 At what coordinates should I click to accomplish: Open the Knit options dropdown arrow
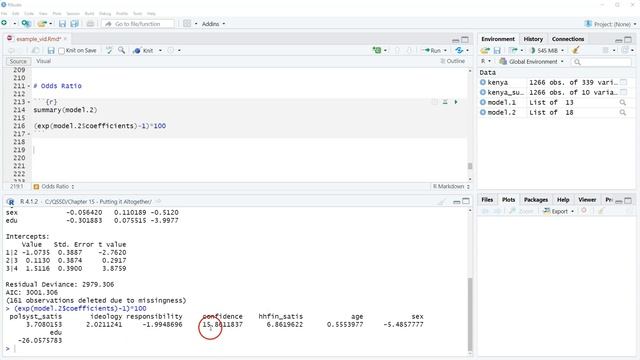tap(160, 51)
